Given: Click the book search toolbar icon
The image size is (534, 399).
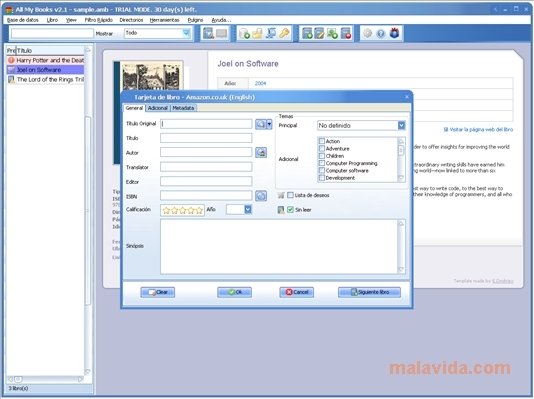Looking at the screenshot, I should (x=208, y=33).
